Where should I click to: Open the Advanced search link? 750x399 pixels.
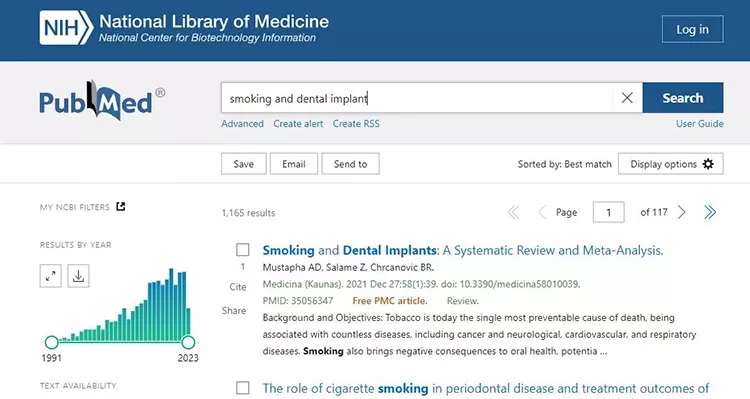click(x=243, y=123)
